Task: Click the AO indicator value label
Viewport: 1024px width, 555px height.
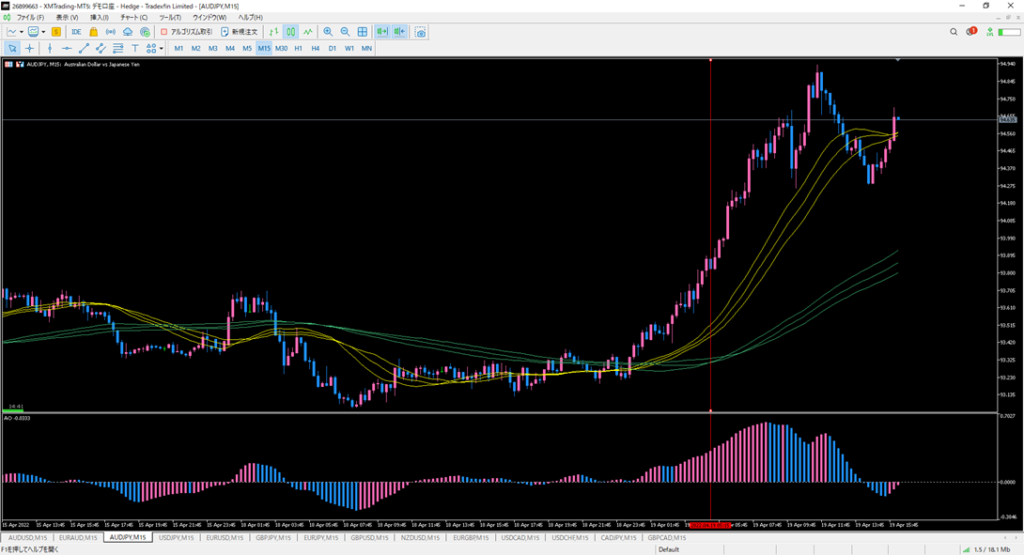Action: (x=17, y=418)
